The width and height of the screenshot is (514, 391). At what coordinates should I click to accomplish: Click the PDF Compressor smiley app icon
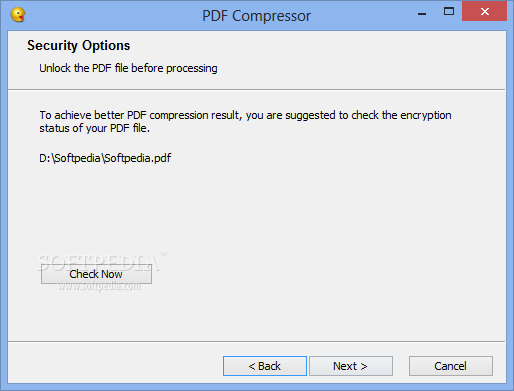pyautogui.click(x=18, y=15)
